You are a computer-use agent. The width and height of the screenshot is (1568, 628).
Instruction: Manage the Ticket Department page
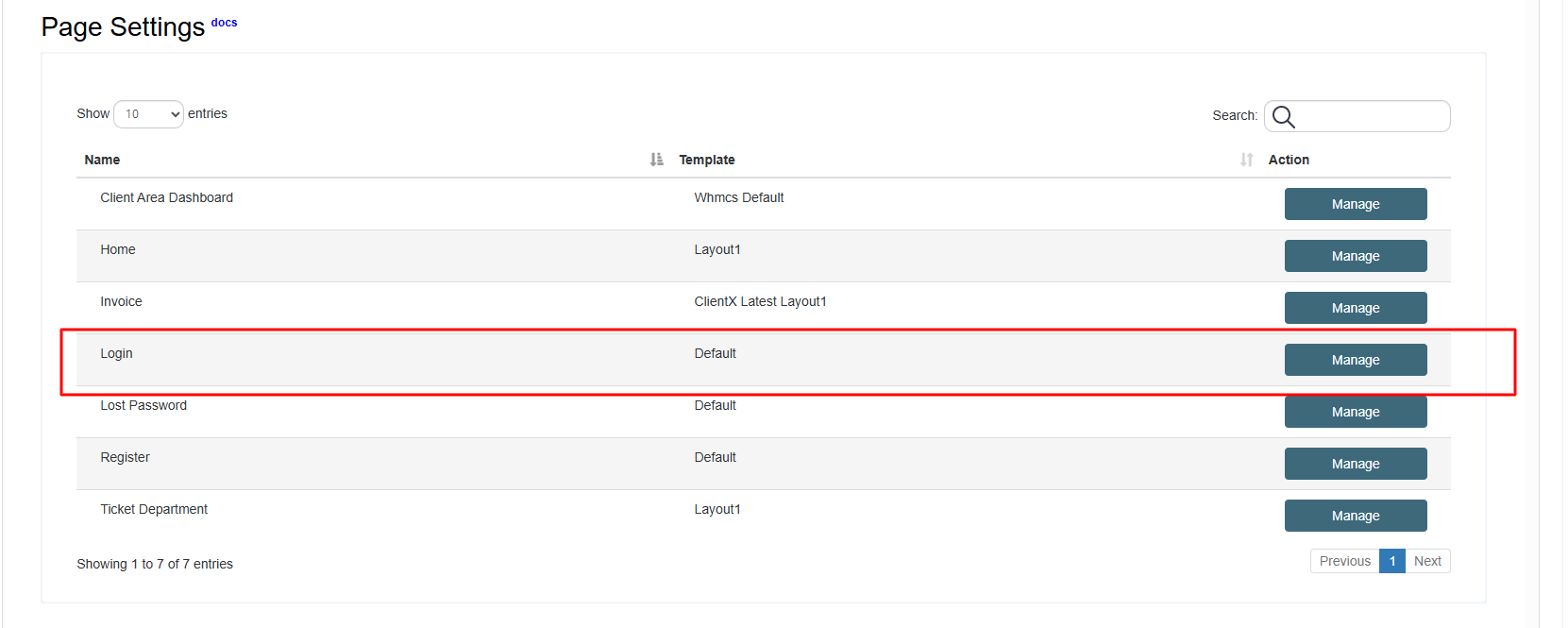[x=1355, y=516]
